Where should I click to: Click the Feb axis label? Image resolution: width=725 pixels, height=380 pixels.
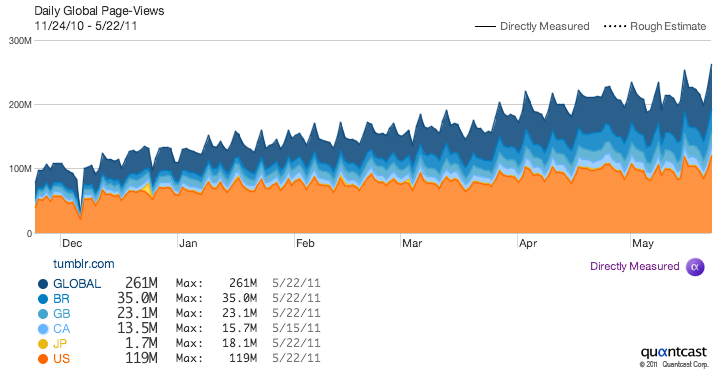(305, 243)
